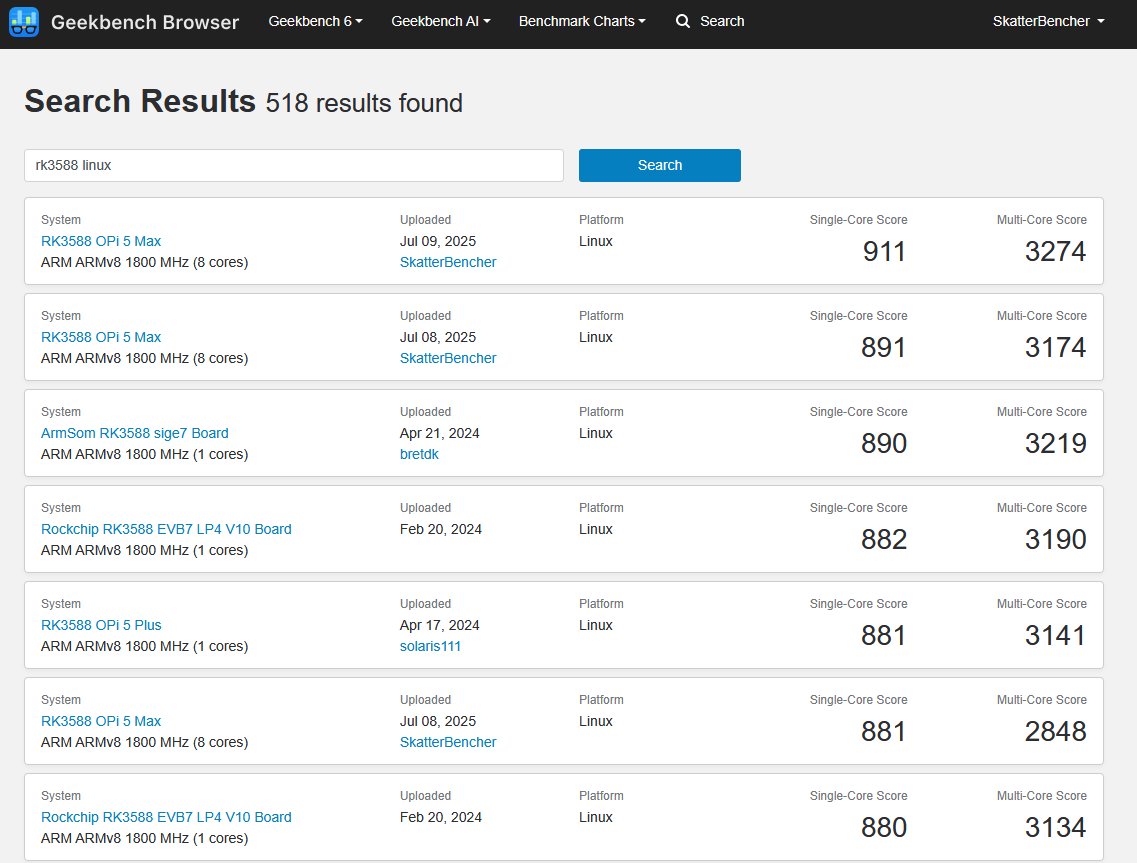Open SkatterBencher profile on the 2848 multi-core result
Image resolution: width=1137 pixels, height=863 pixels.
point(447,742)
